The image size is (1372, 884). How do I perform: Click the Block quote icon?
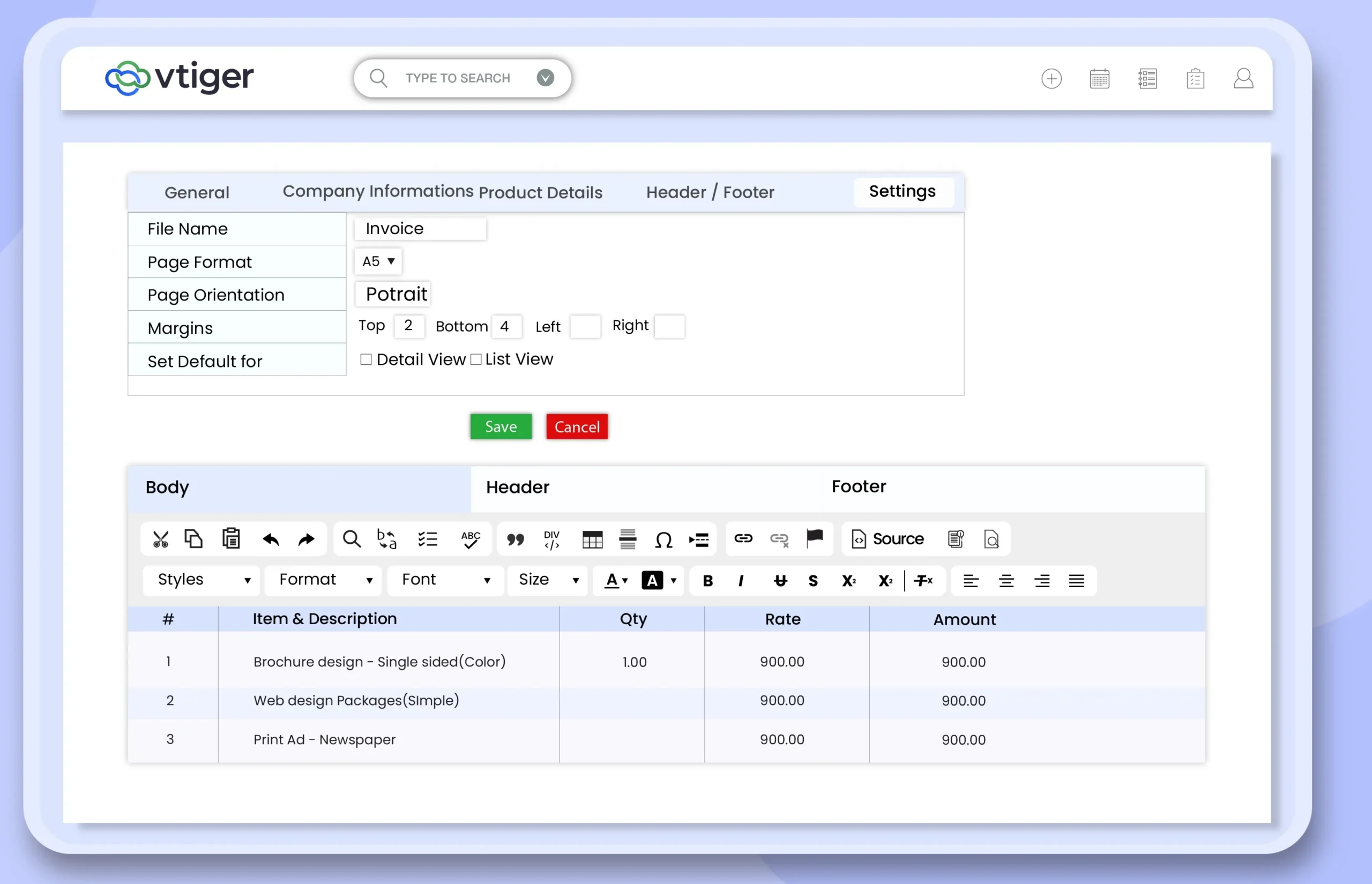(x=515, y=539)
